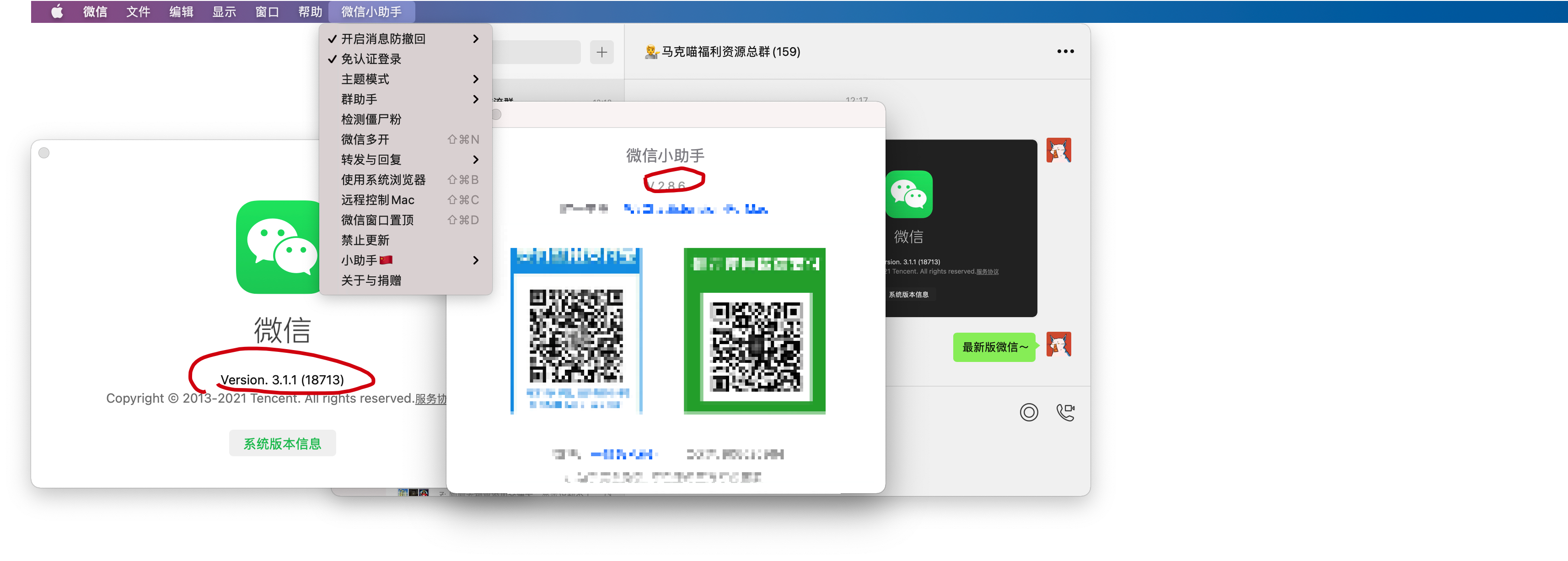The height and width of the screenshot is (561, 1568).
Task: Toggle 免认证登录 checked menu item
Action: [x=371, y=59]
